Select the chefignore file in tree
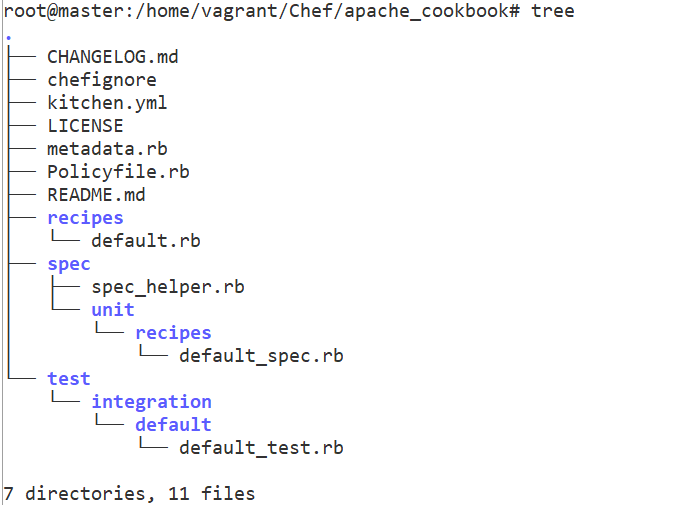The image size is (686, 505). tap(102, 80)
